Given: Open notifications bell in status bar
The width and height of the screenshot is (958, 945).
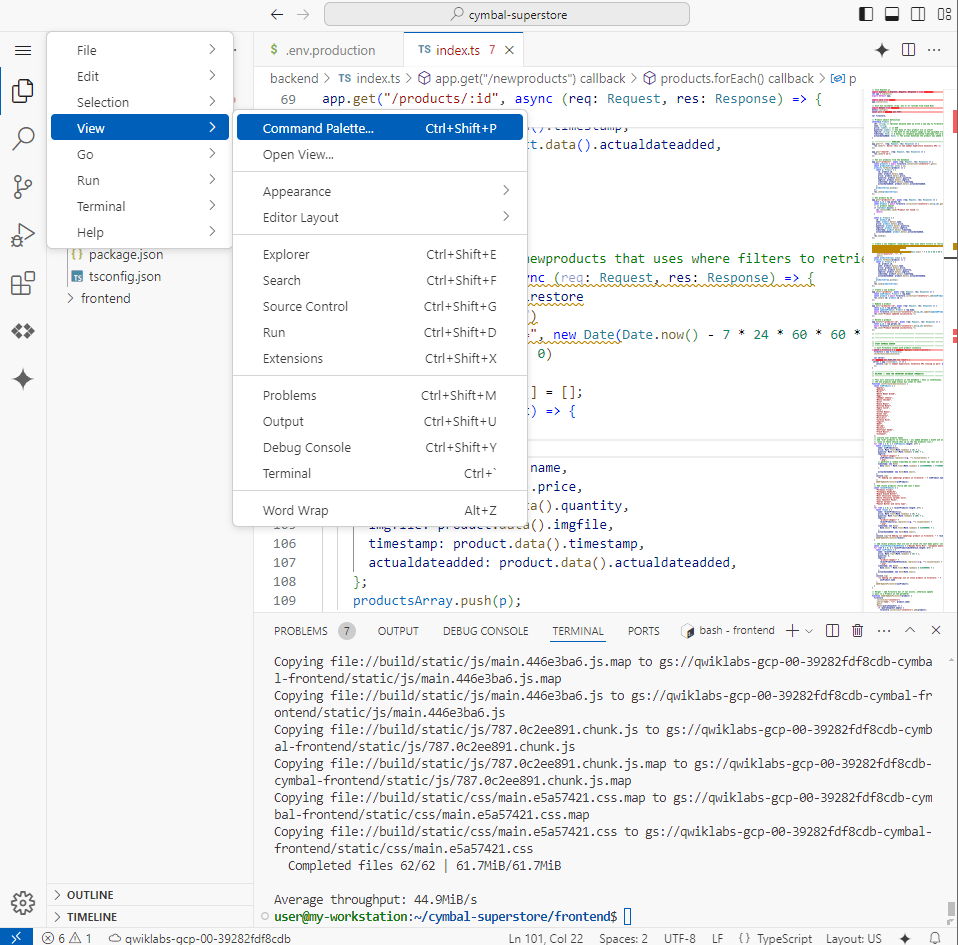Looking at the screenshot, I should tap(935, 938).
